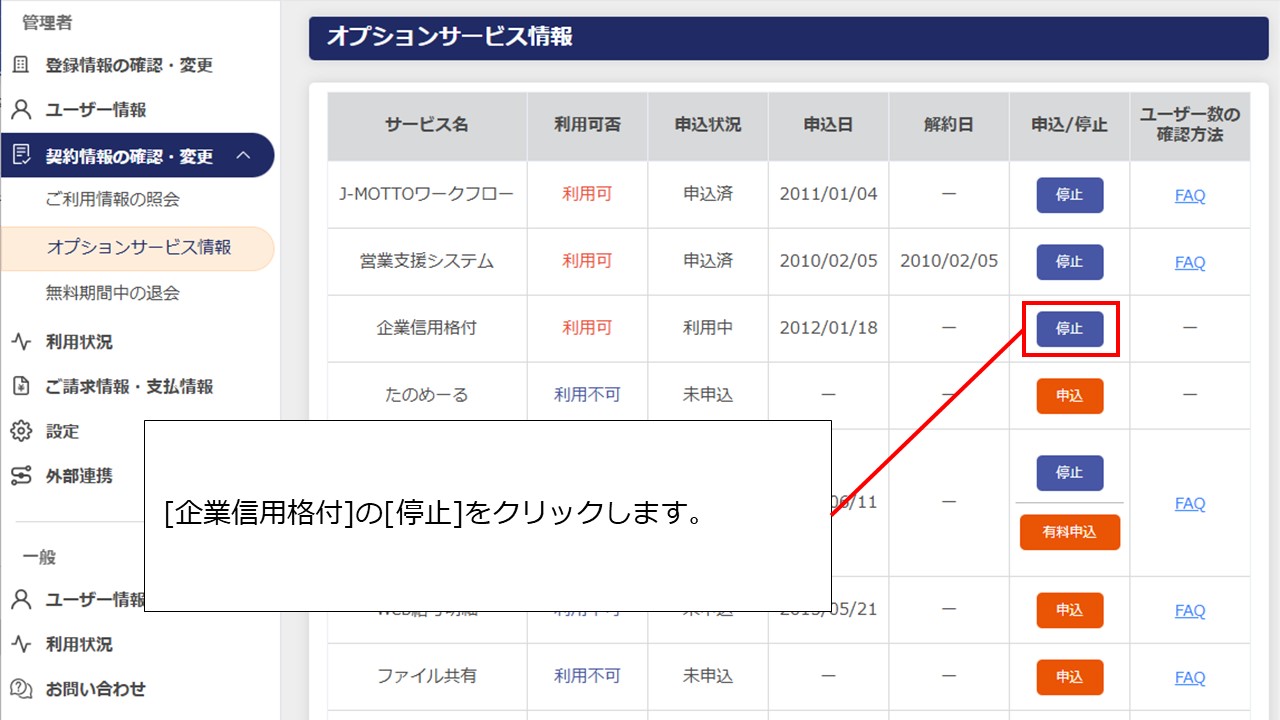Image resolution: width=1280 pixels, height=720 pixels.
Task: Apply for ファイル共有 with 申込 button
Action: coord(1069,677)
